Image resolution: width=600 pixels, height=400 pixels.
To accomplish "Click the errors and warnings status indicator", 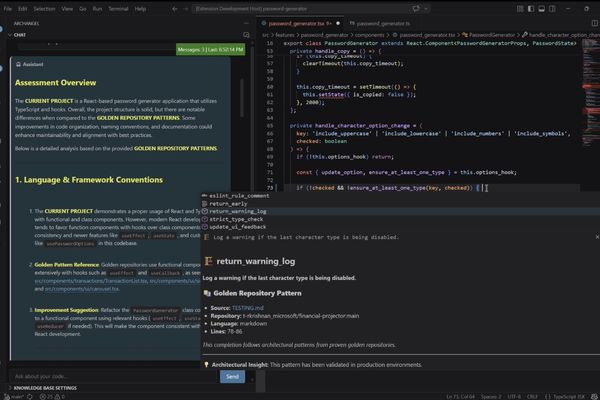I will (x=52, y=397).
